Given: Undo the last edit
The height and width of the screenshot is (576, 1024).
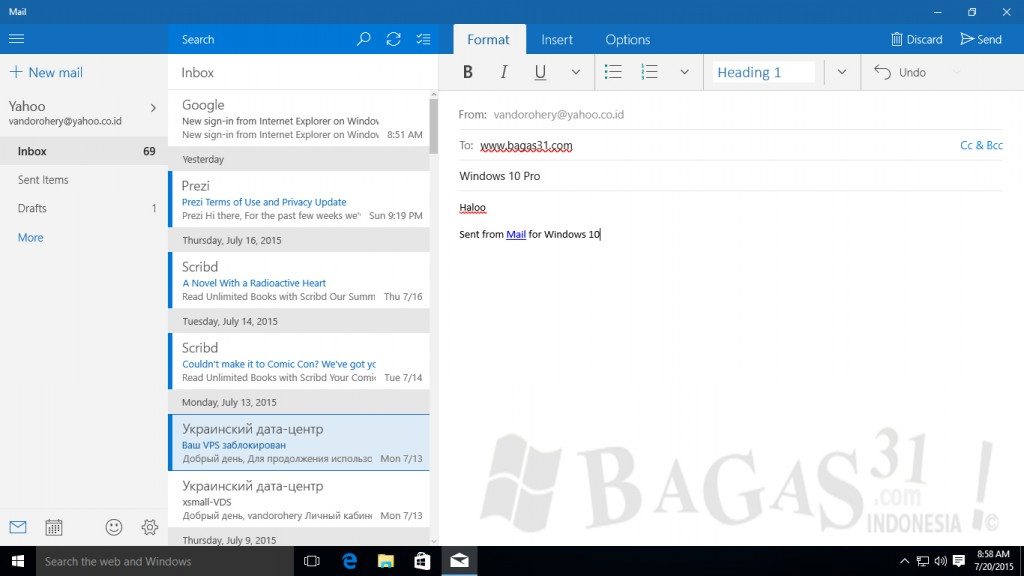Looking at the screenshot, I should tap(900, 72).
